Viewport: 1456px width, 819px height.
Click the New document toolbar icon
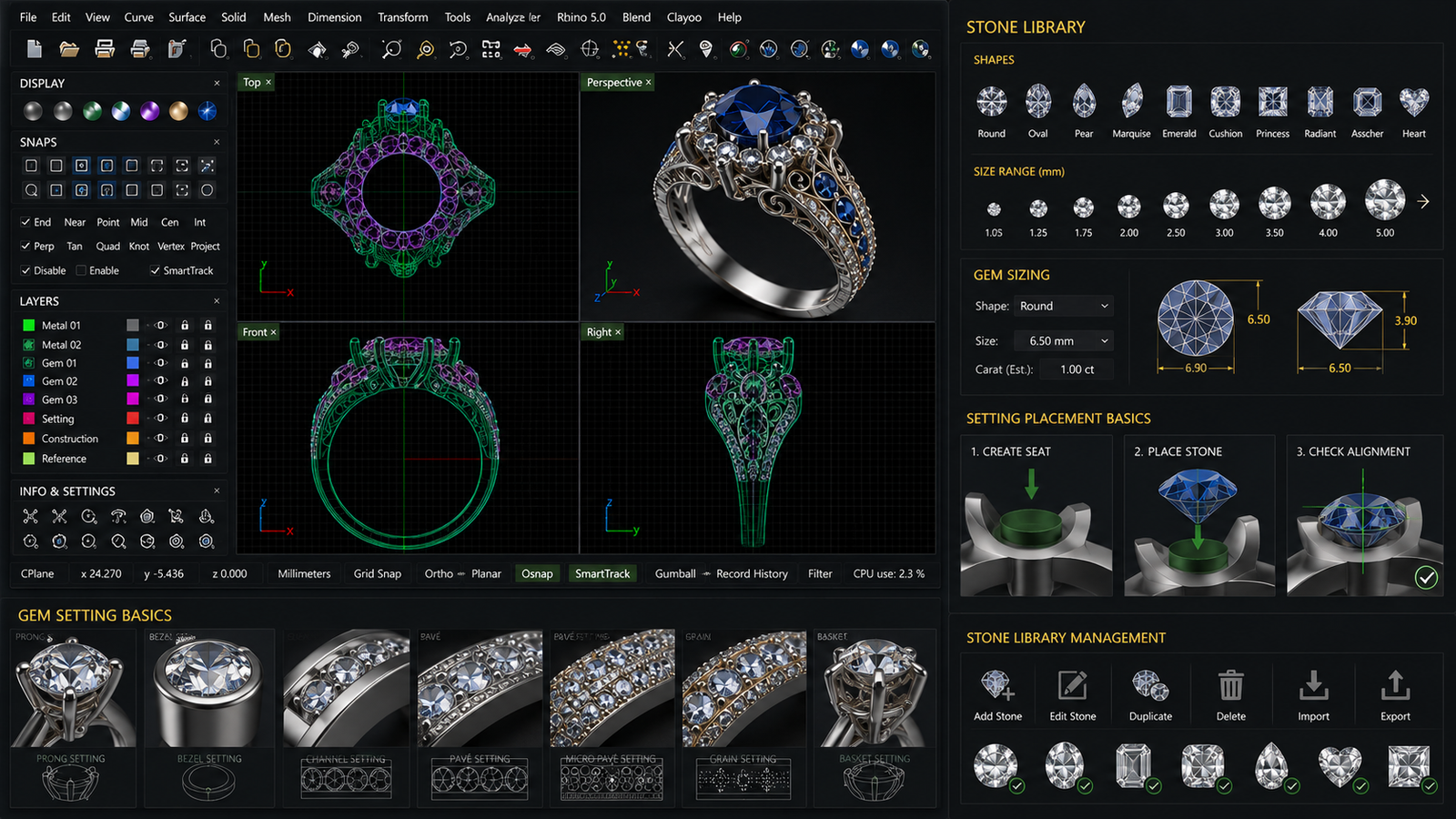(x=35, y=49)
